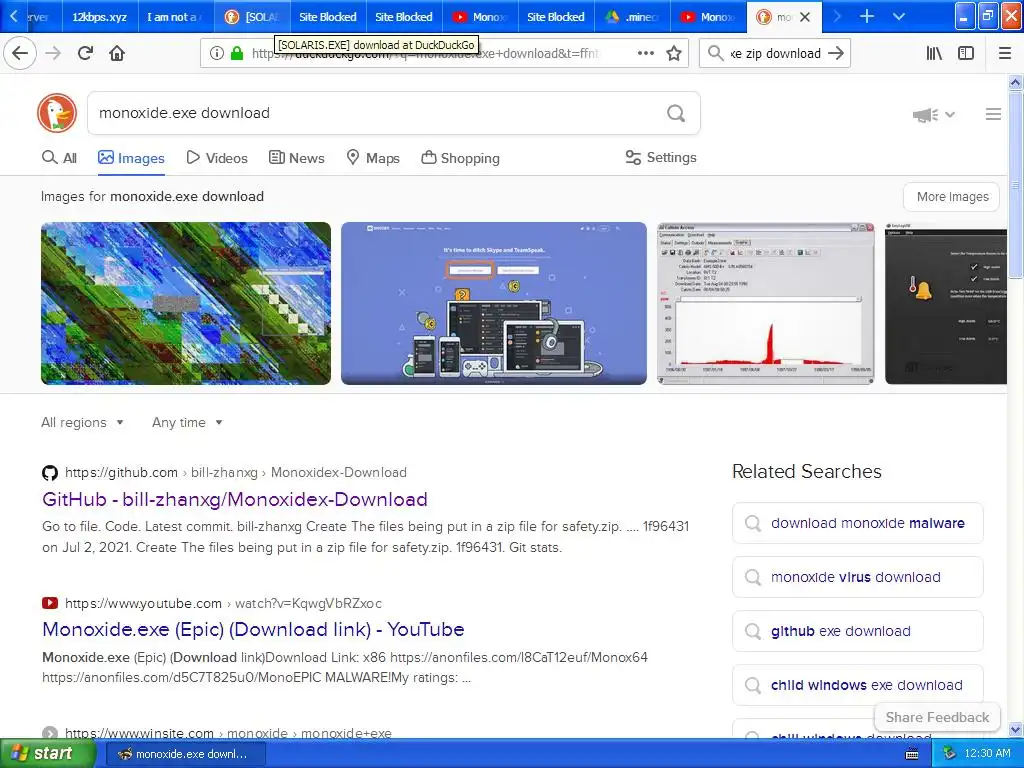
Task: Search related 'child windows exe download'
Action: (x=857, y=685)
